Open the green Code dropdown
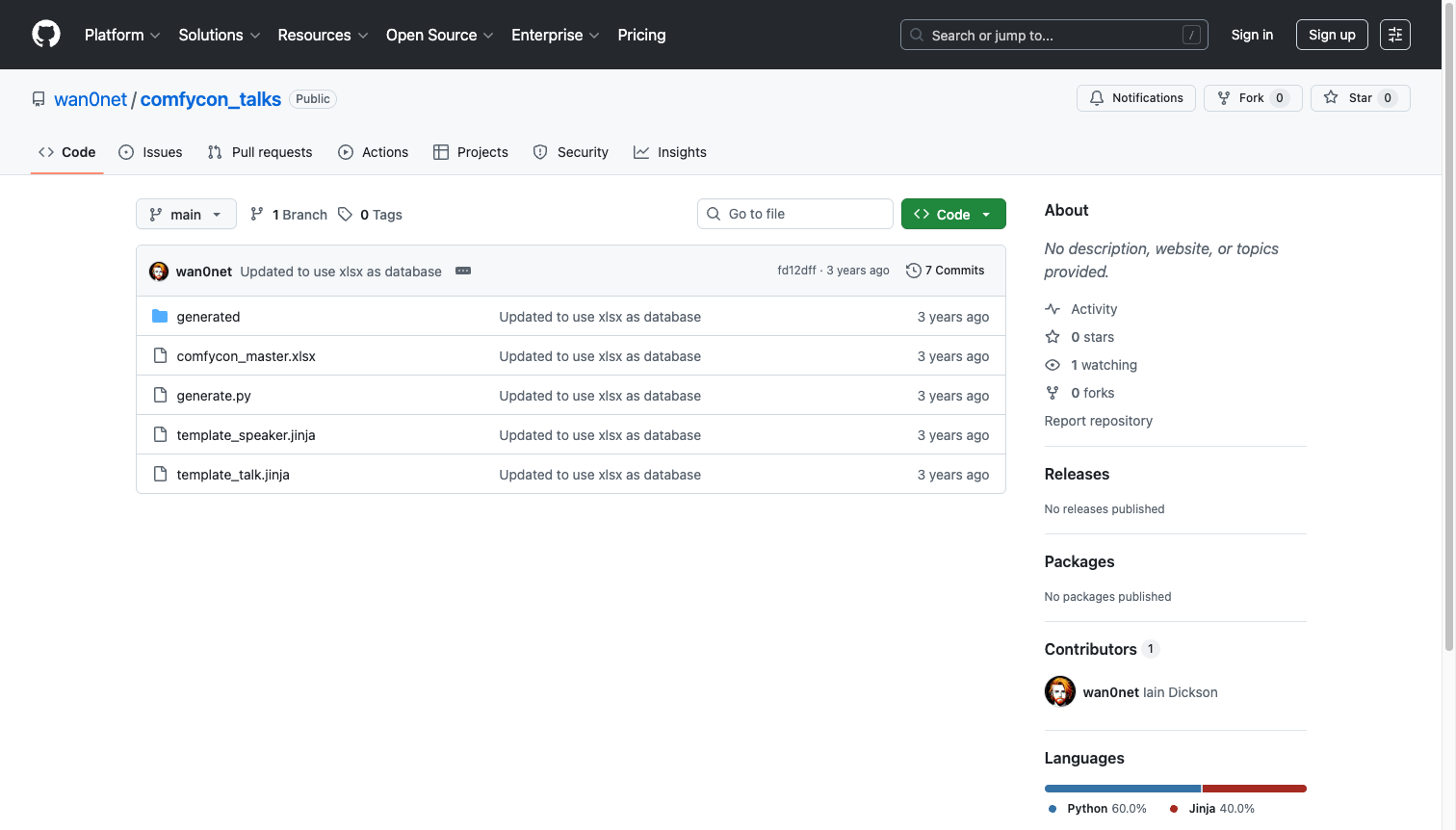The height and width of the screenshot is (830, 1456). (x=952, y=214)
